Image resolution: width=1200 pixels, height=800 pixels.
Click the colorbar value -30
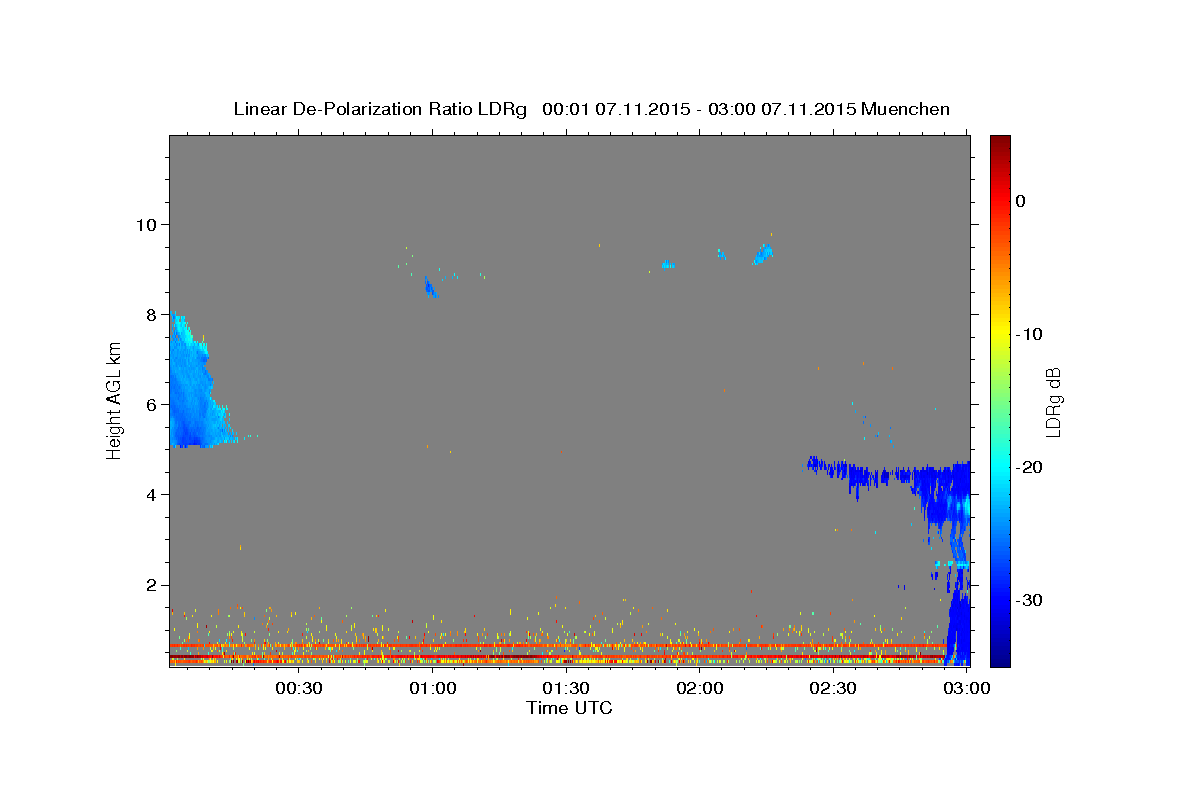(1030, 600)
